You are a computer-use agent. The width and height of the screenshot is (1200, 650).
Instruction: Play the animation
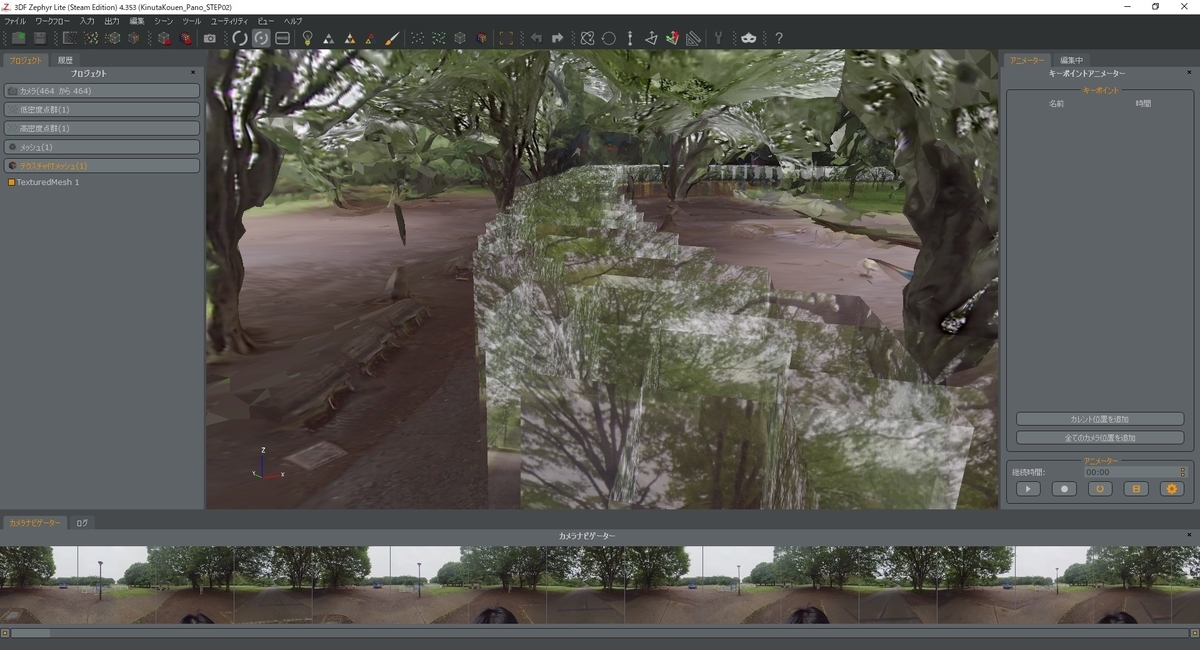pos(1028,489)
